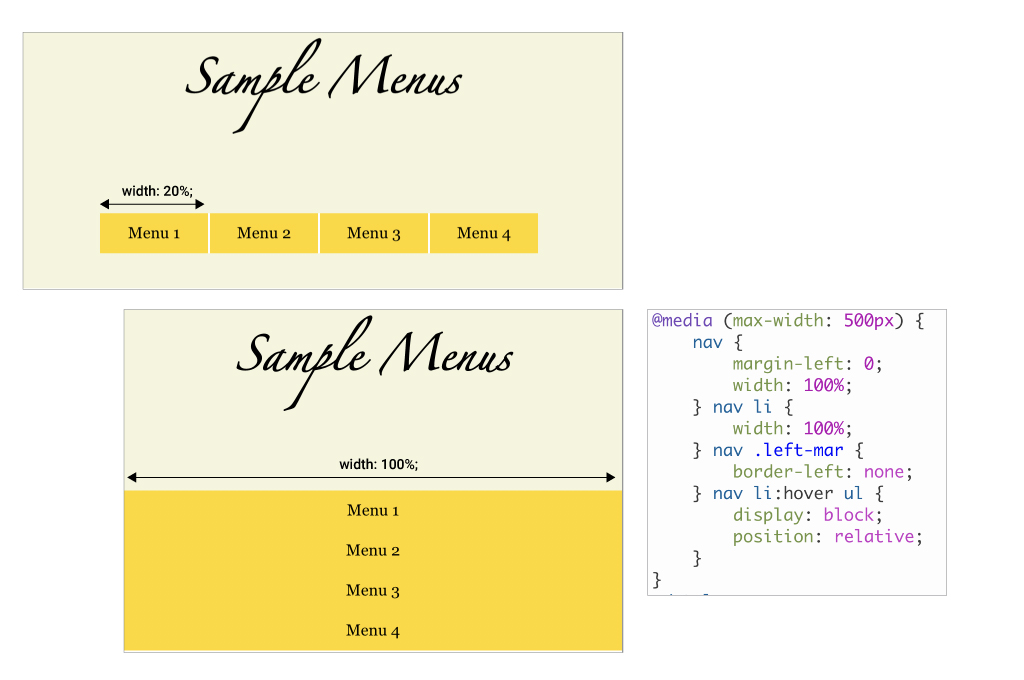Select Menu 3 in the stacked full-width menu

[373, 591]
